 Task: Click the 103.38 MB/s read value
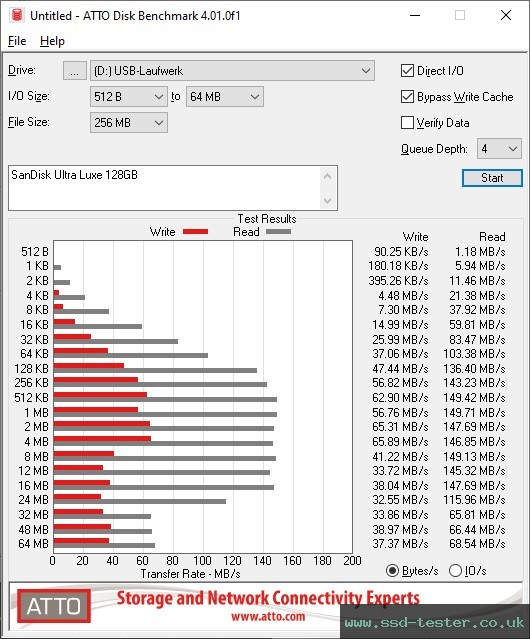474,354
